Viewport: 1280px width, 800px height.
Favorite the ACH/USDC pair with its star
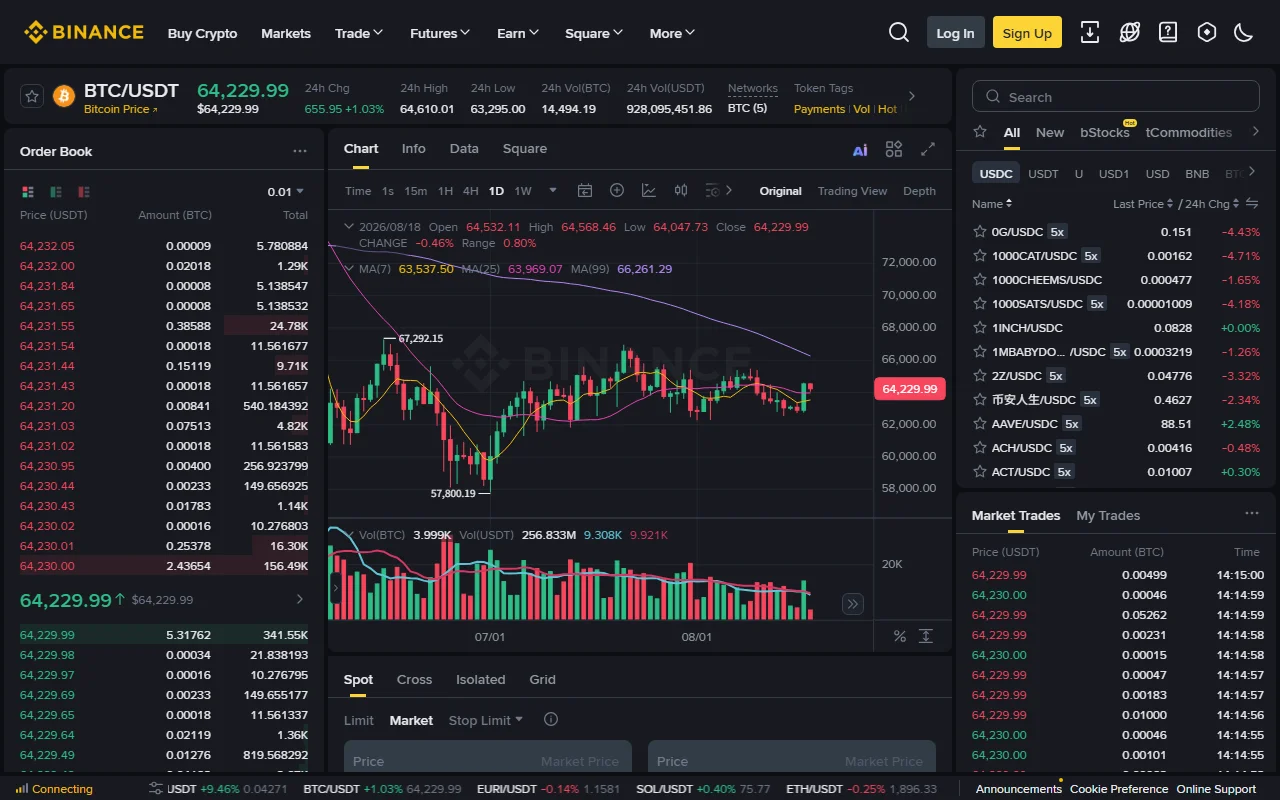coord(980,447)
